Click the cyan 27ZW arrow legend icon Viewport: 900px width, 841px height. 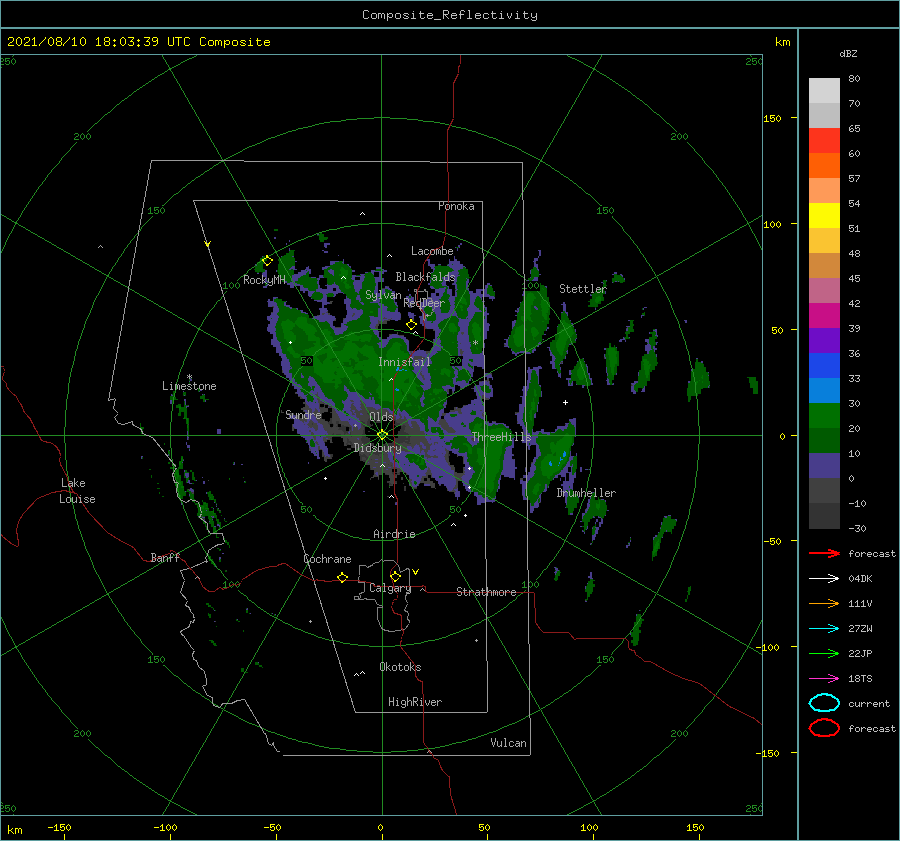[x=824, y=629]
